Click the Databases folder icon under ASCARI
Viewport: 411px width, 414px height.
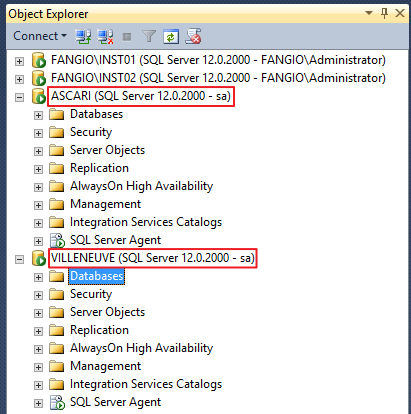coord(56,114)
